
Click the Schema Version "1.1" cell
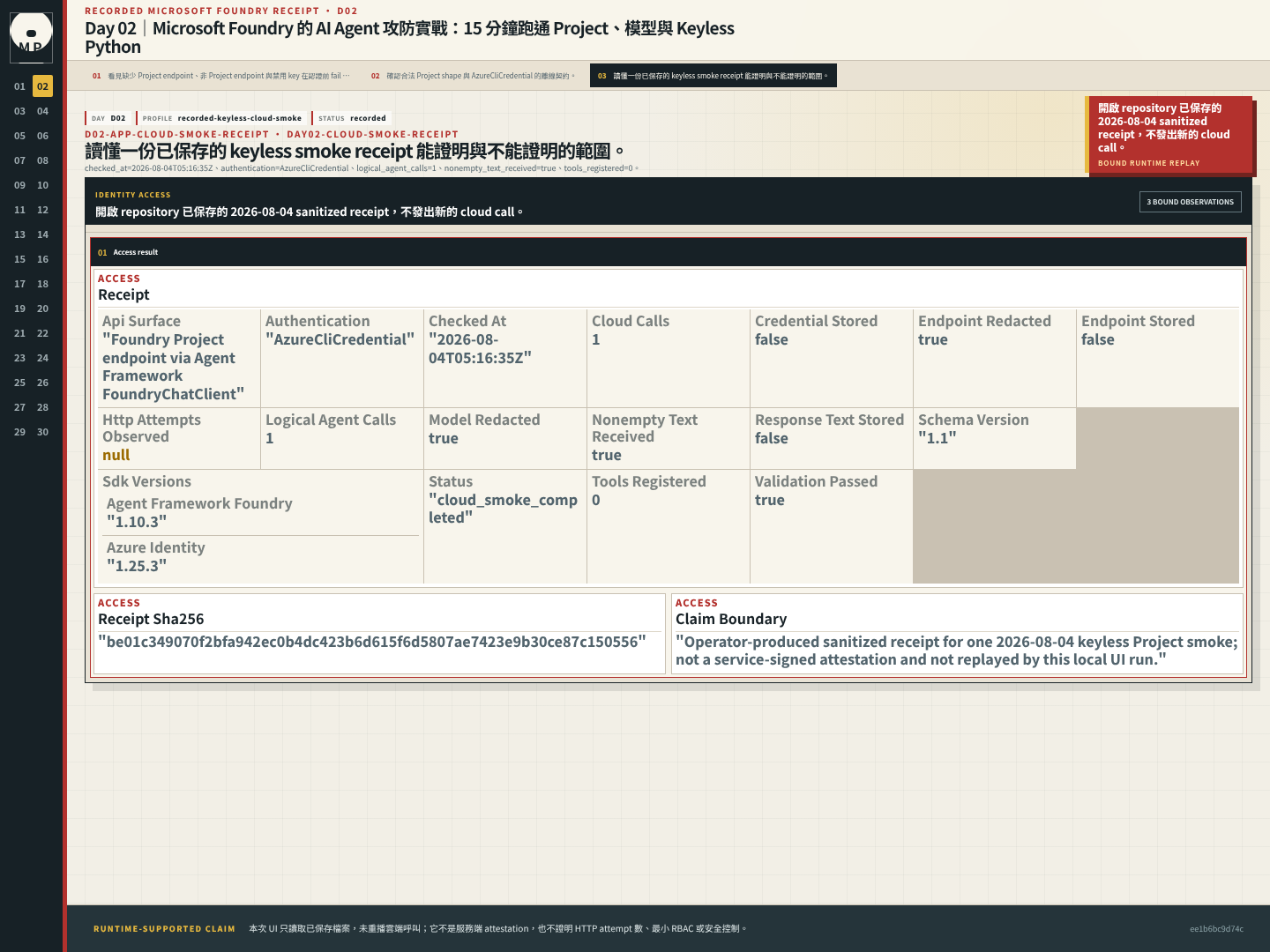pyautogui.click(x=995, y=438)
